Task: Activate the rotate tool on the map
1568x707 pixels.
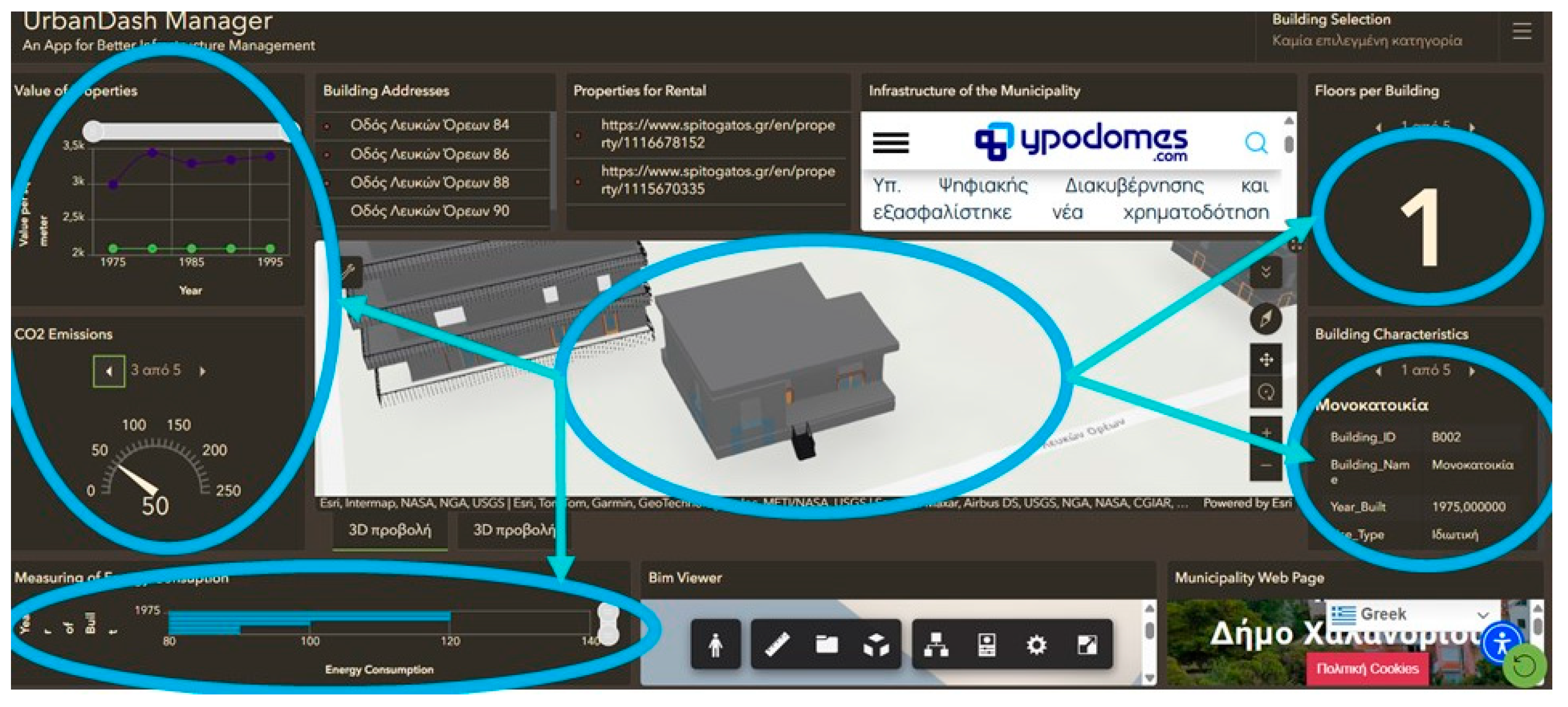Action: pyautogui.click(x=1266, y=392)
